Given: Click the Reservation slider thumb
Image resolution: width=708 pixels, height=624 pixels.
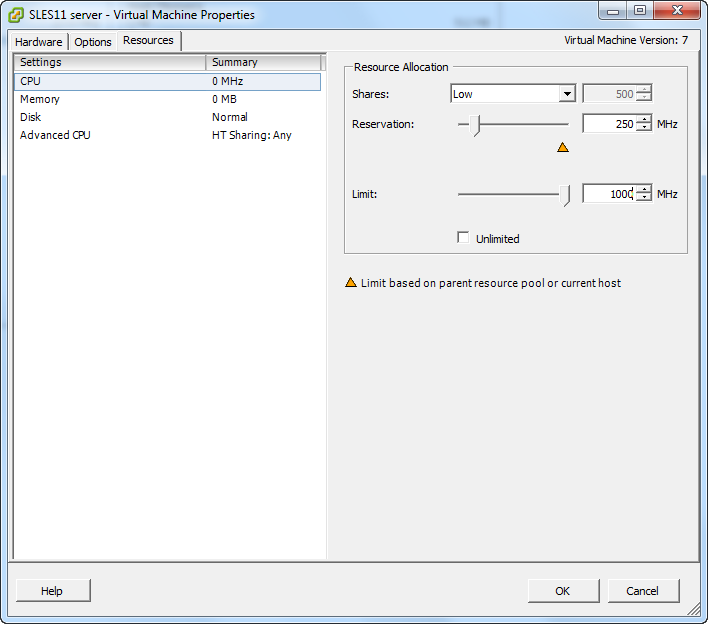Looking at the screenshot, I should tap(474, 125).
